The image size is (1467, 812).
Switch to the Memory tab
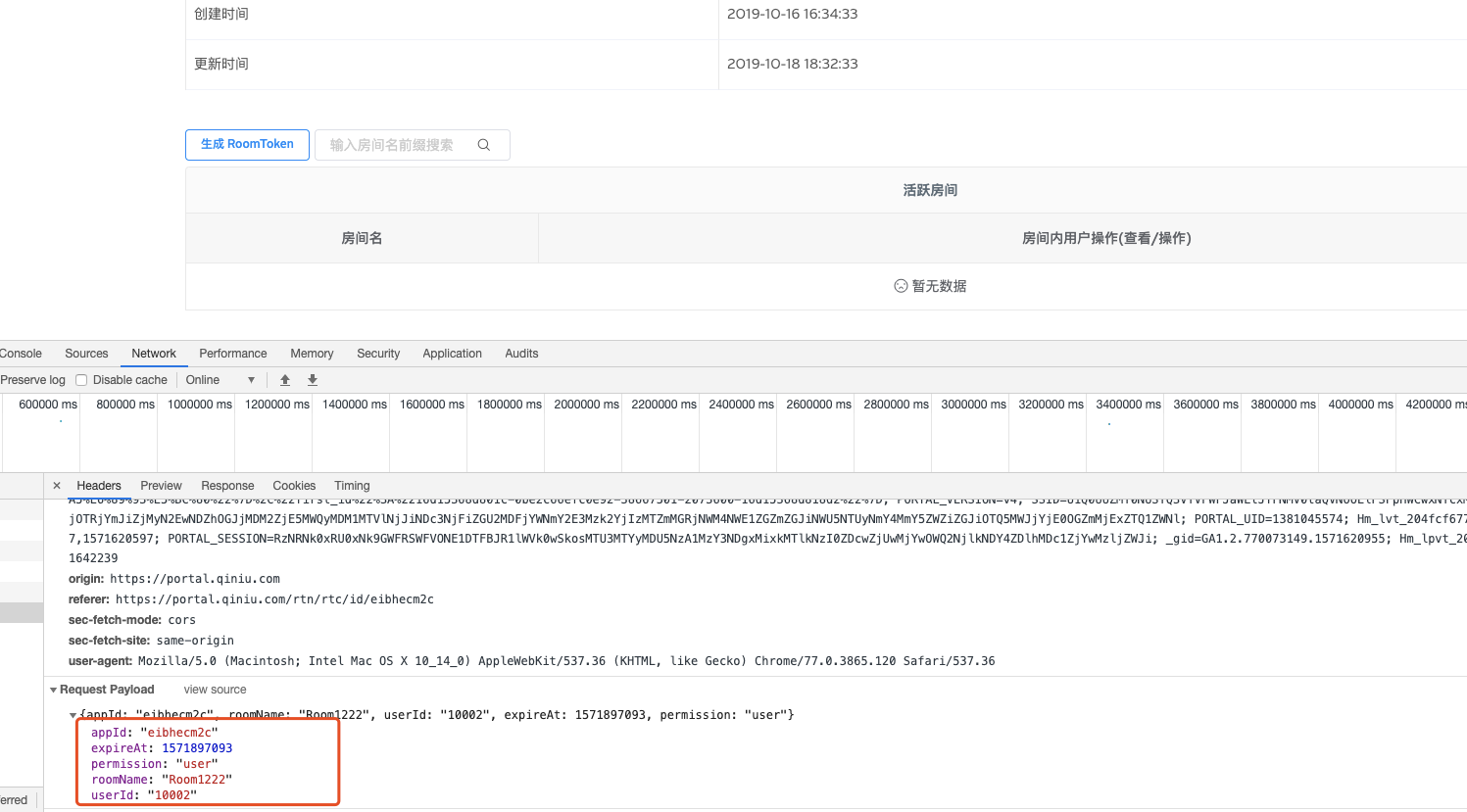point(312,354)
